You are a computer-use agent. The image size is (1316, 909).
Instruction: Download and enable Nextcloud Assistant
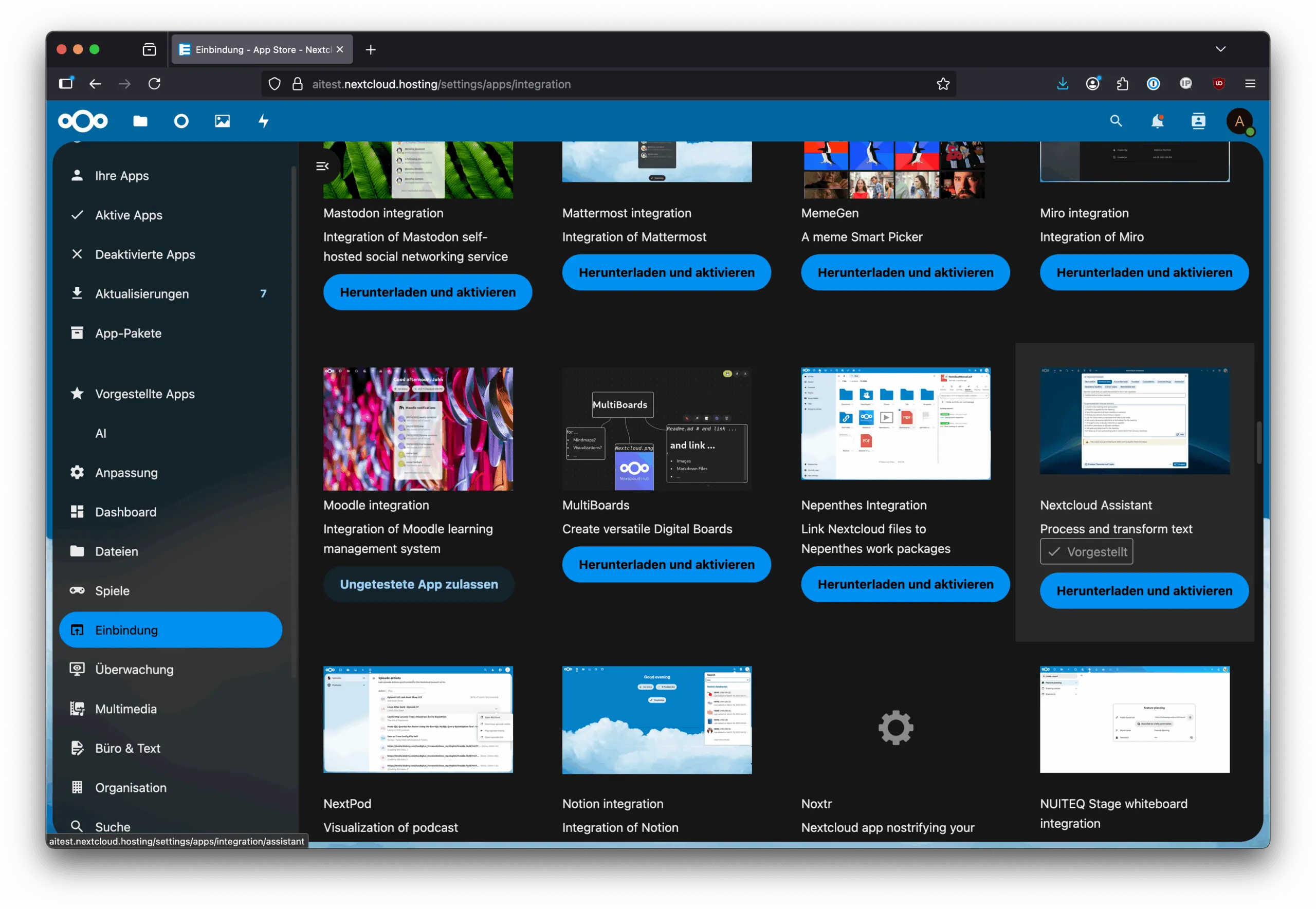point(1143,590)
